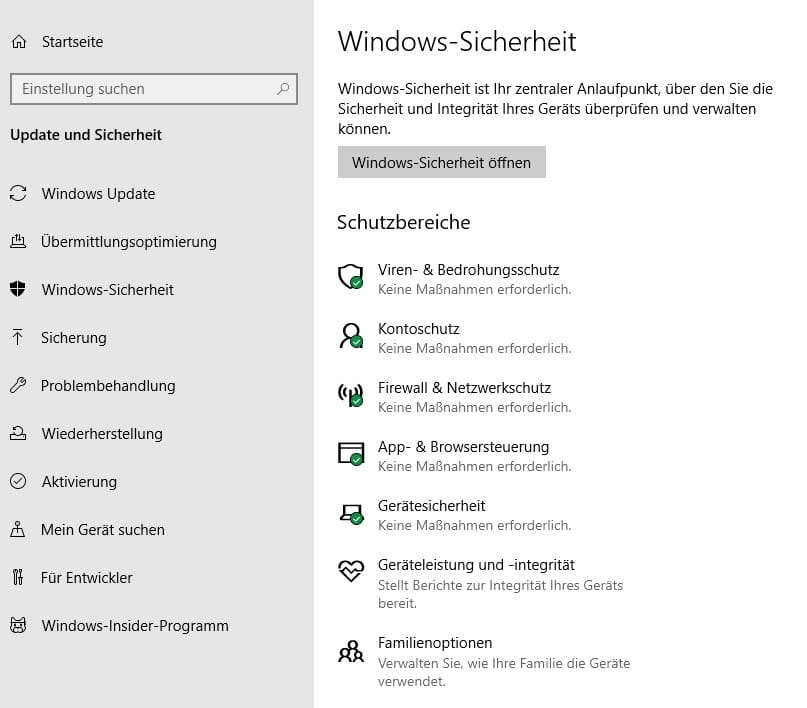Click the magnifier icon in the search box
Image resolution: width=807 pixels, height=708 pixels.
[283, 89]
